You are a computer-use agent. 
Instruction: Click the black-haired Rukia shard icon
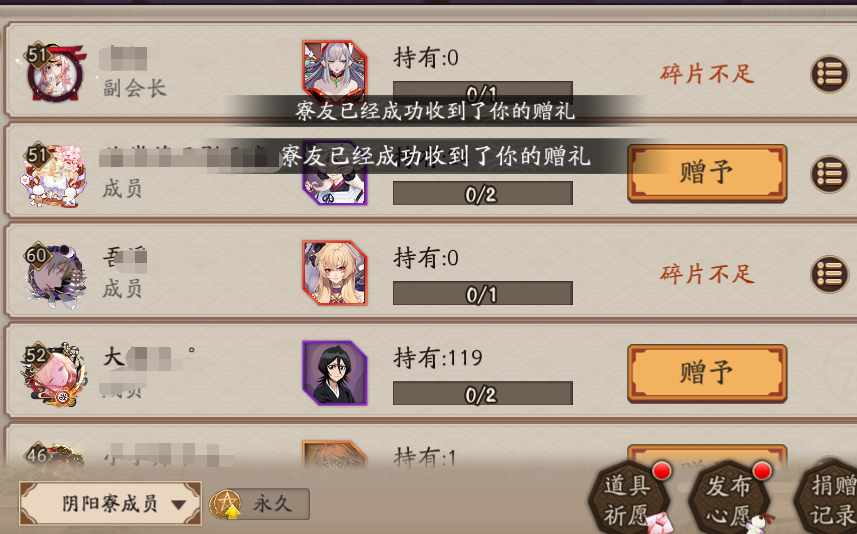tap(334, 373)
